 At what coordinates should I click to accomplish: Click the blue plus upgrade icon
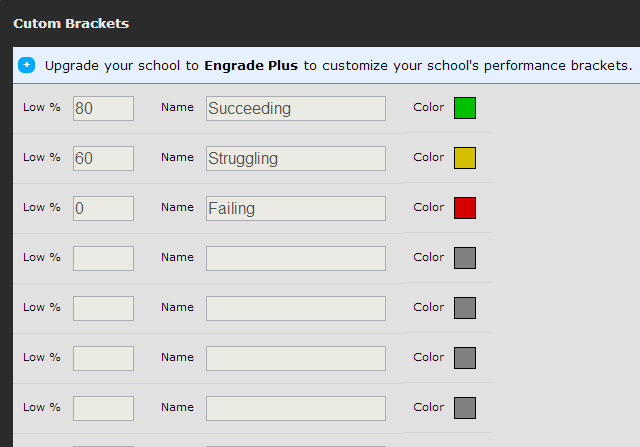[x=27, y=65]
